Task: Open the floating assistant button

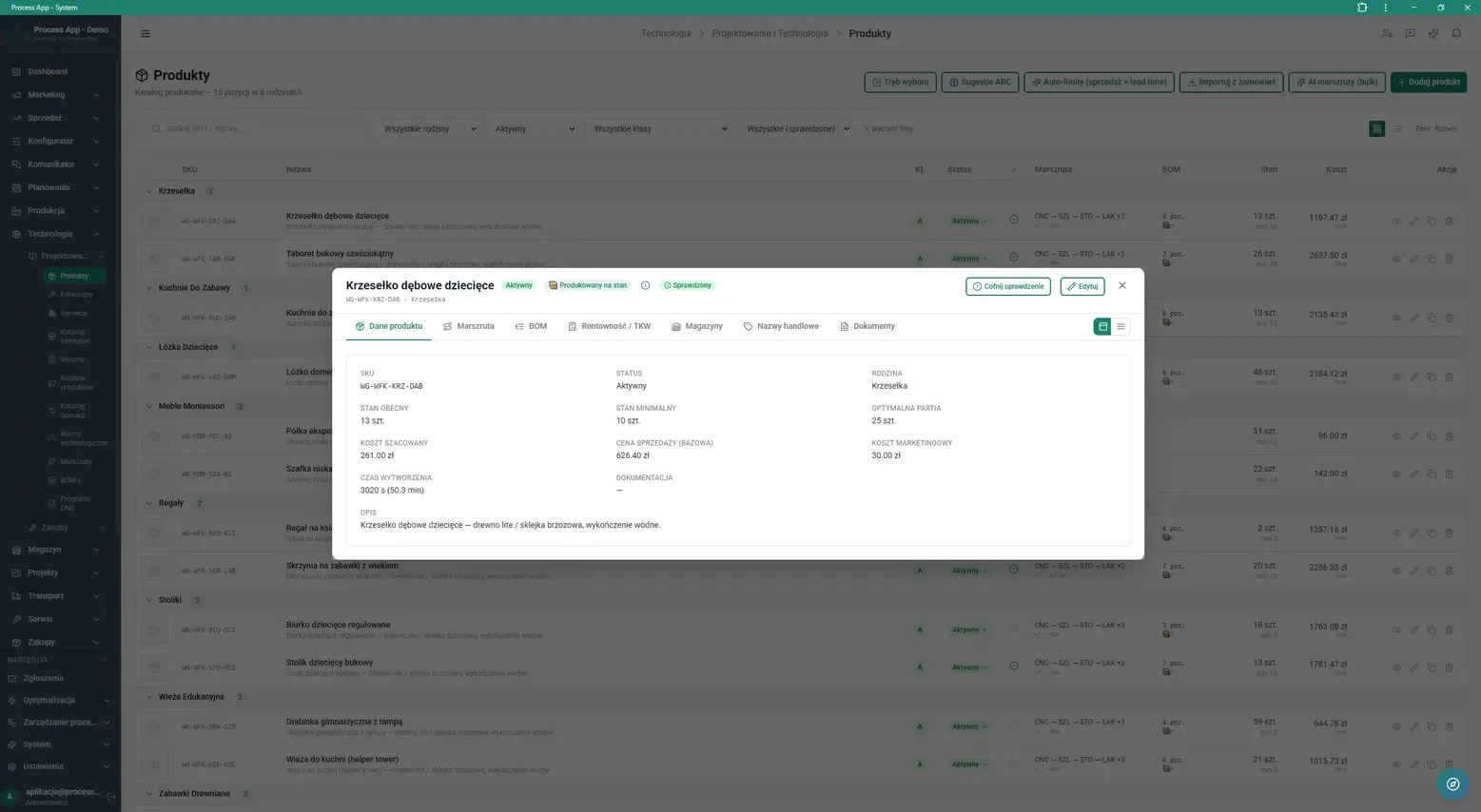Action: pos(1452,784)
